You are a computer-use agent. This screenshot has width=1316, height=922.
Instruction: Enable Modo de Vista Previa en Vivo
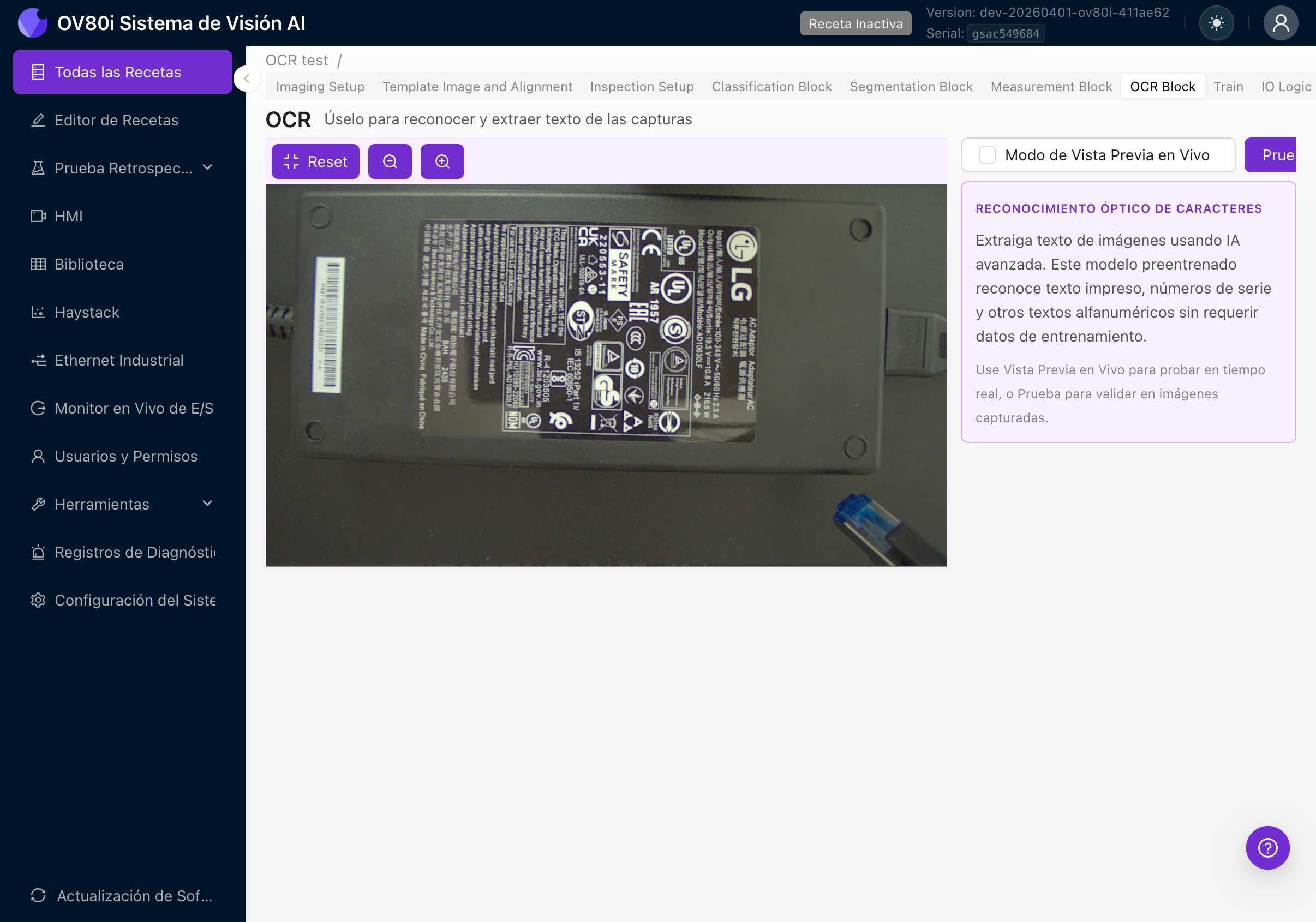click(988, 155)
